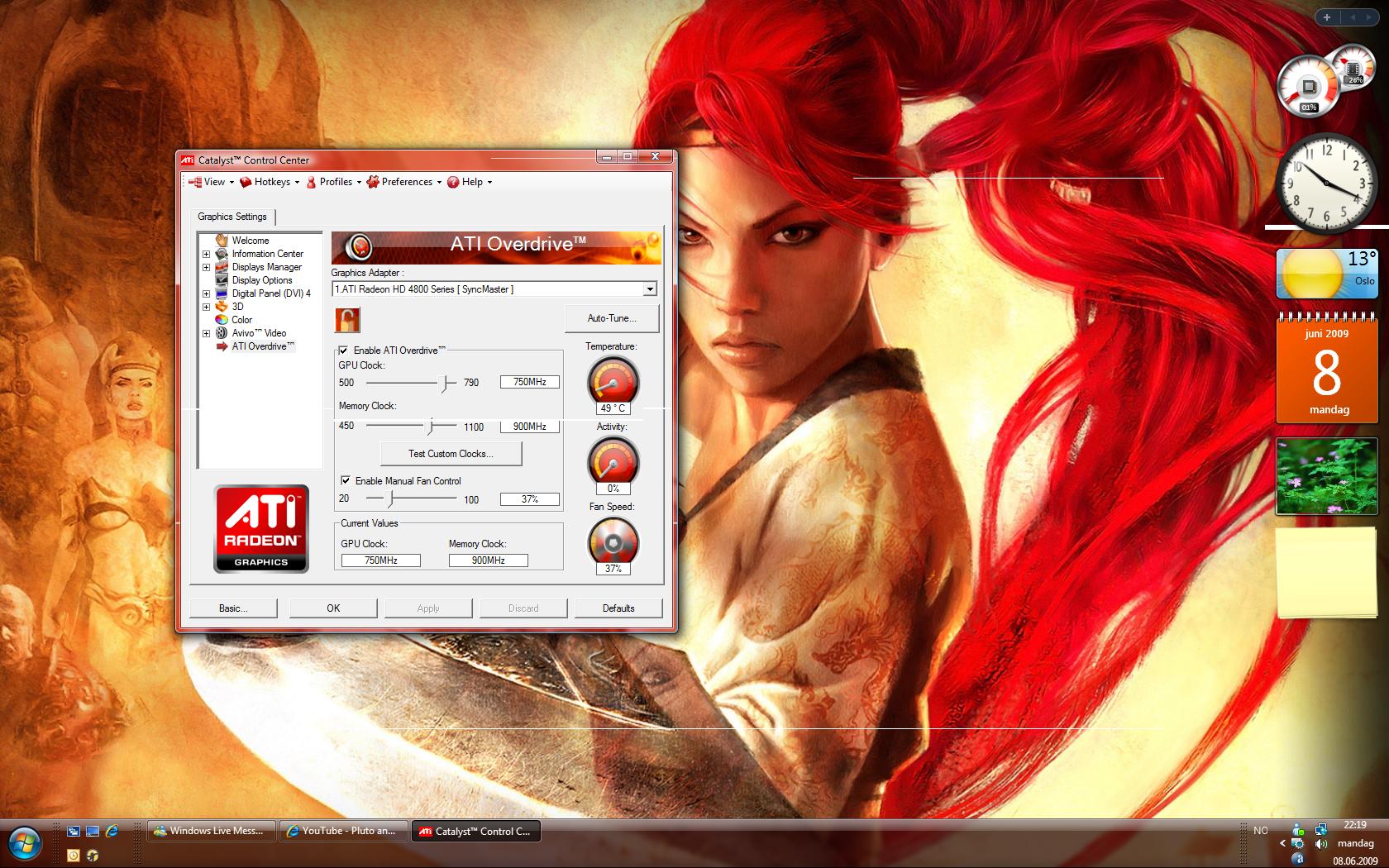Click the GPU clock 750MHz value field
The image size is (1389, 868).
530,382
